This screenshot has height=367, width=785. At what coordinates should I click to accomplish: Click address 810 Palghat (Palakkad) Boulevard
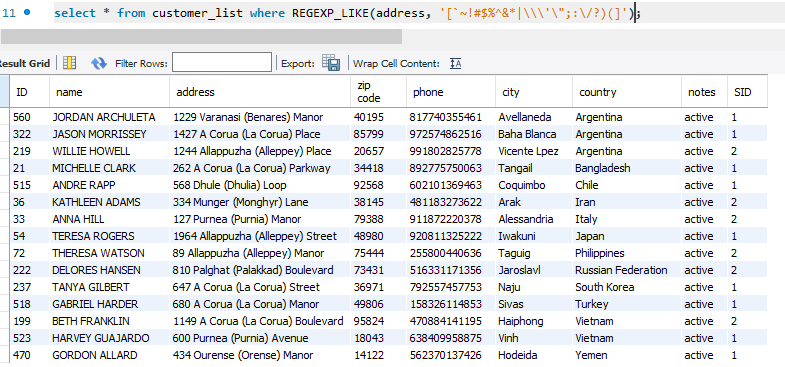pos(253,270)
